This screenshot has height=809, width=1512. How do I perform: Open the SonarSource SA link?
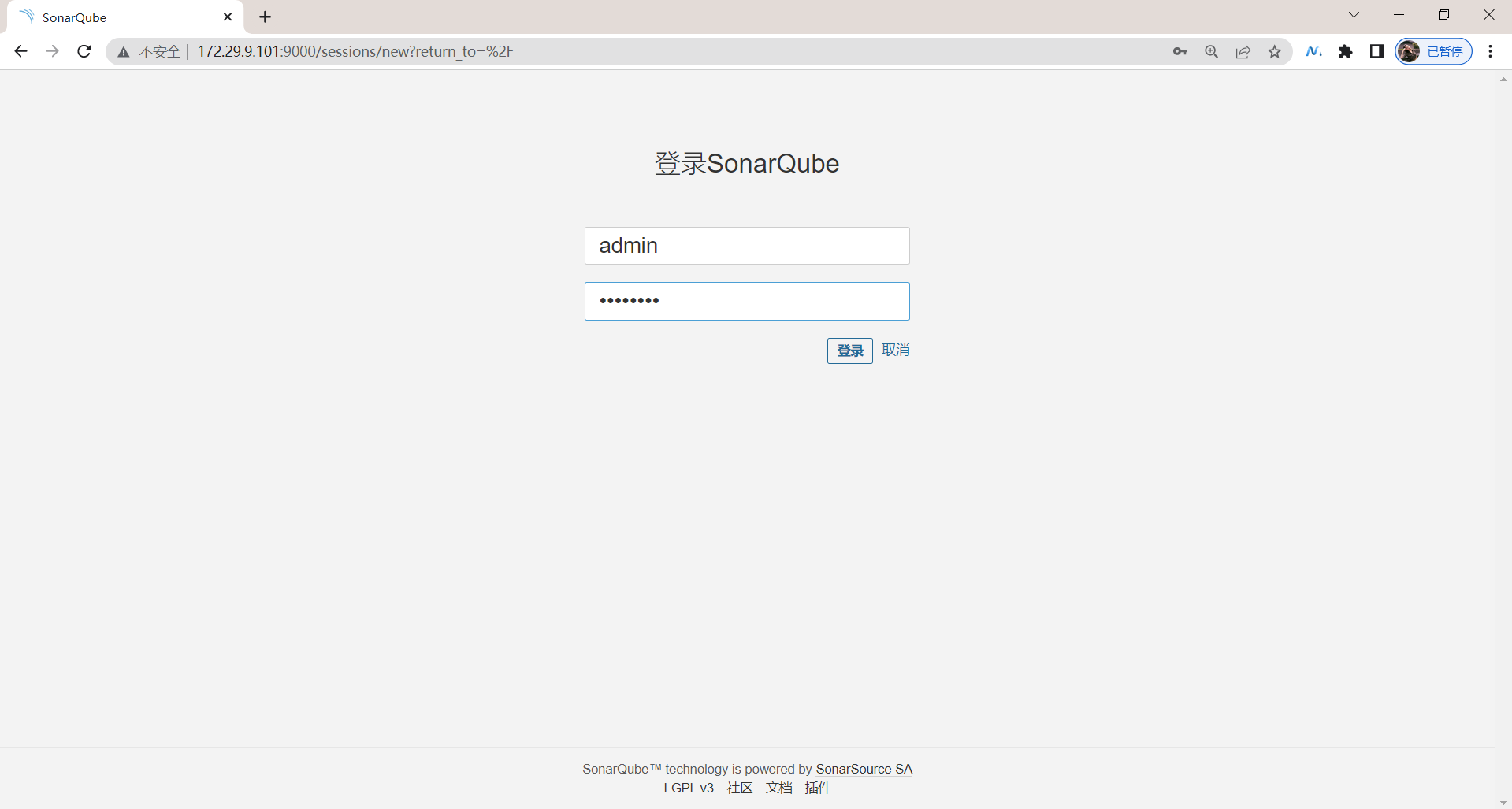click(864, 769)
